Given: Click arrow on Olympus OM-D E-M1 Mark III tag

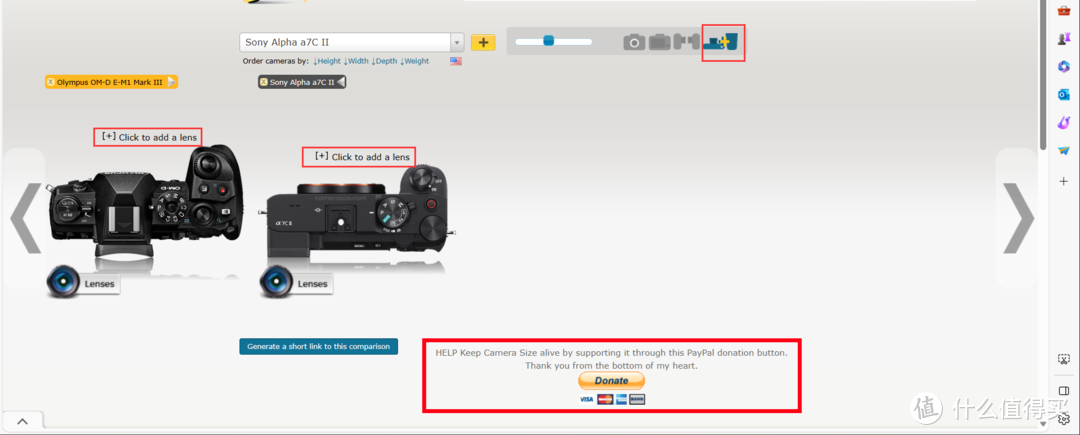Looking at the screenshot, I should pos(172,82).
